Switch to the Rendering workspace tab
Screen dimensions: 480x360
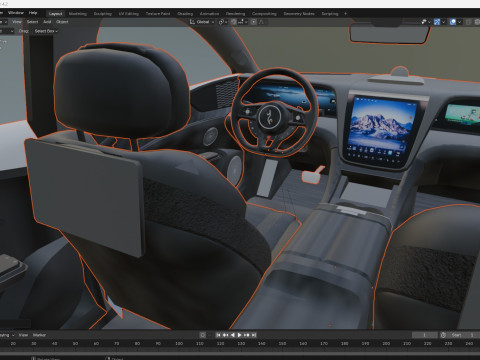235,14
